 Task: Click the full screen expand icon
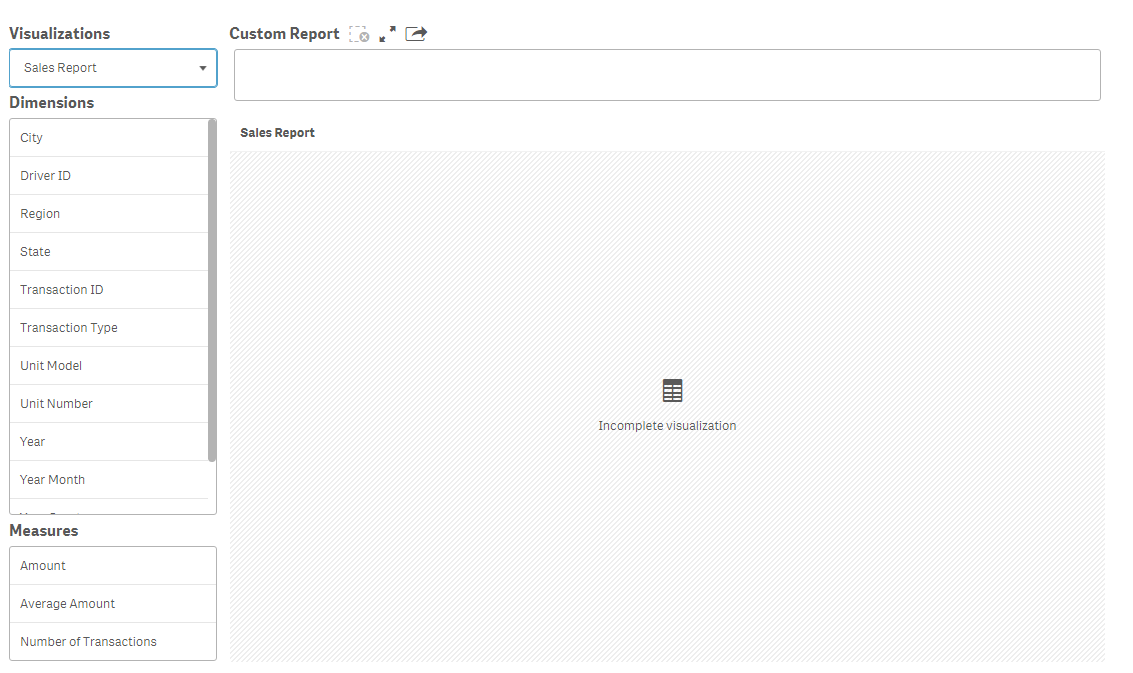(x=387, y=33)
